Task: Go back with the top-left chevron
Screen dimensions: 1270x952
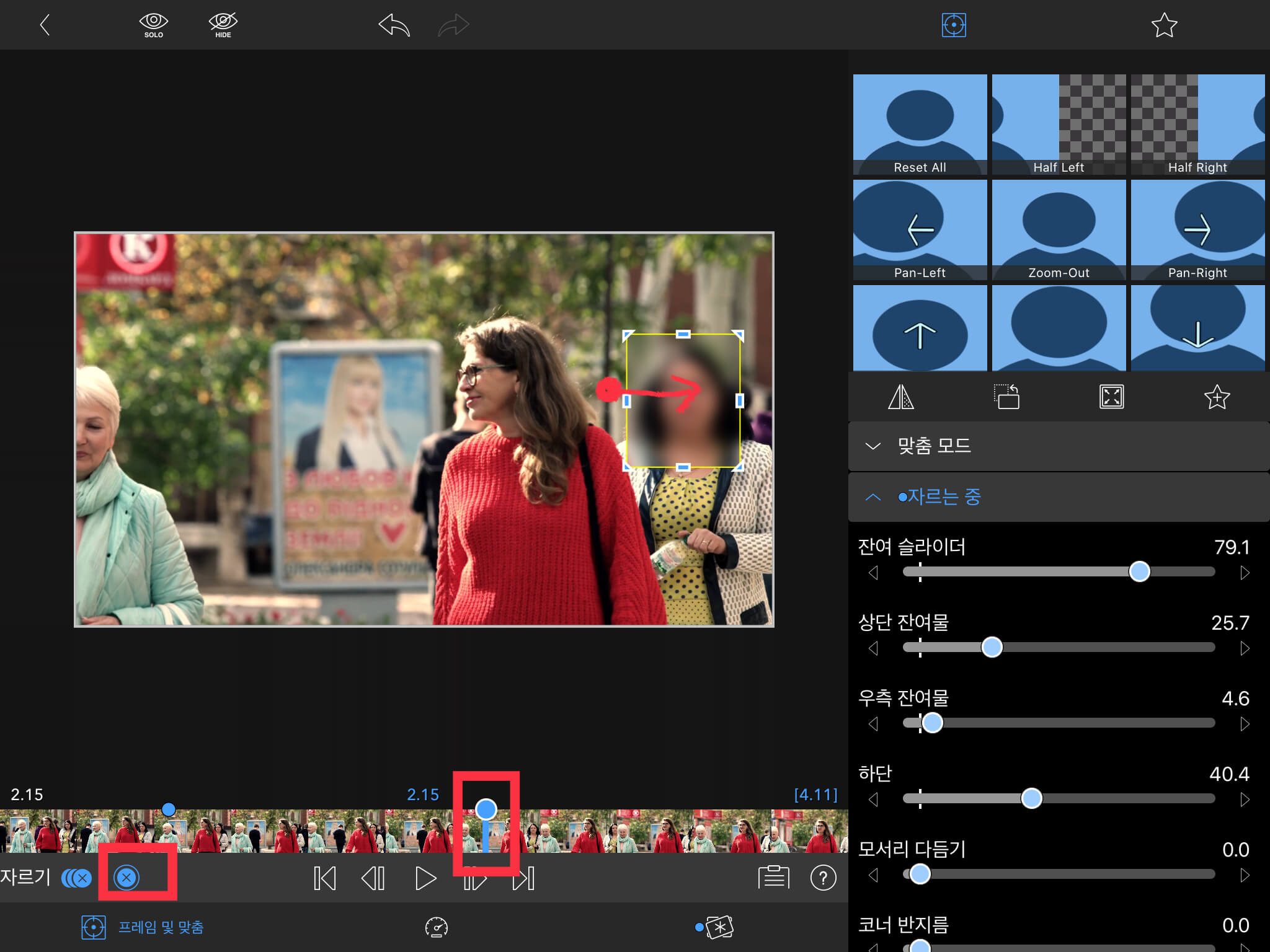Action: point(45,25)
